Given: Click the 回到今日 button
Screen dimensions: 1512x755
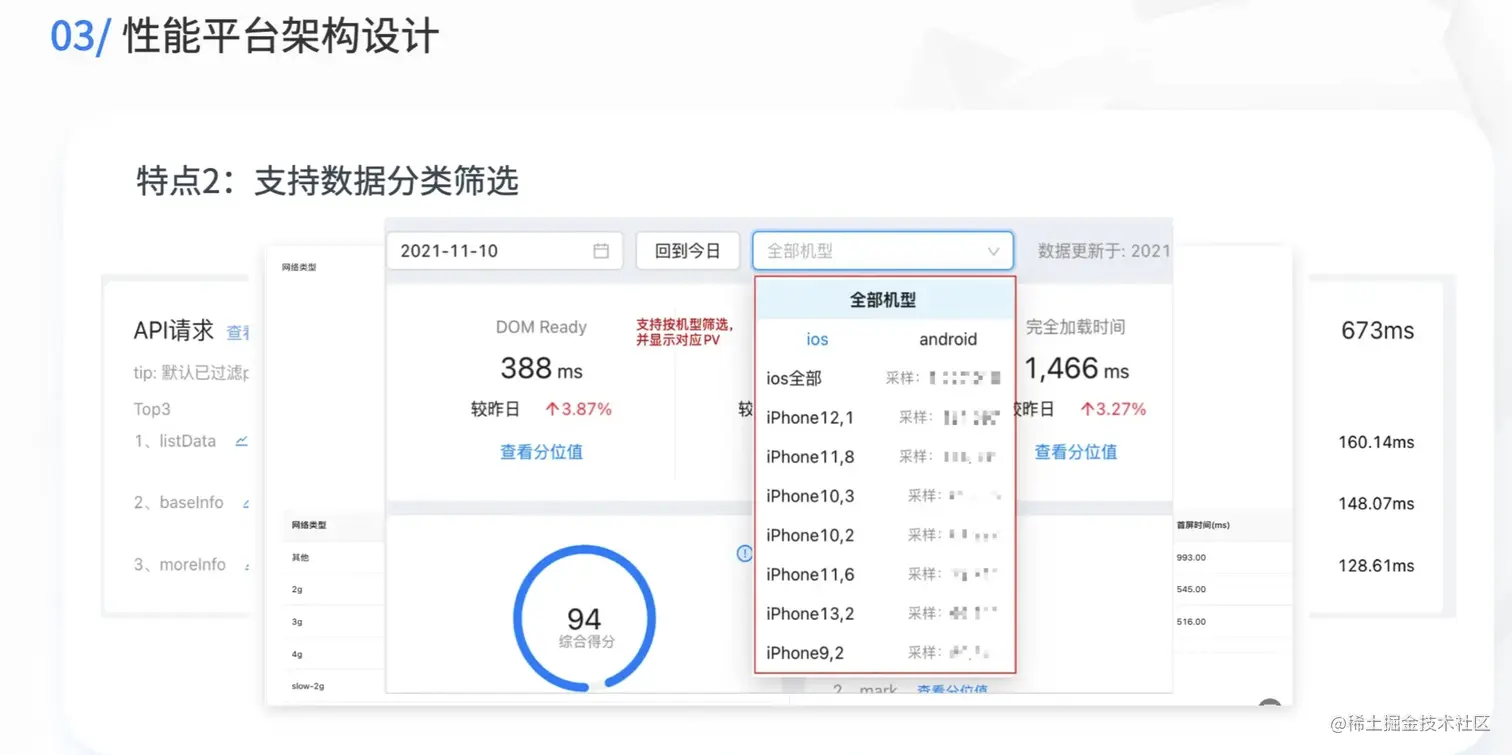Looking at the screenshot, I should 688,251.
